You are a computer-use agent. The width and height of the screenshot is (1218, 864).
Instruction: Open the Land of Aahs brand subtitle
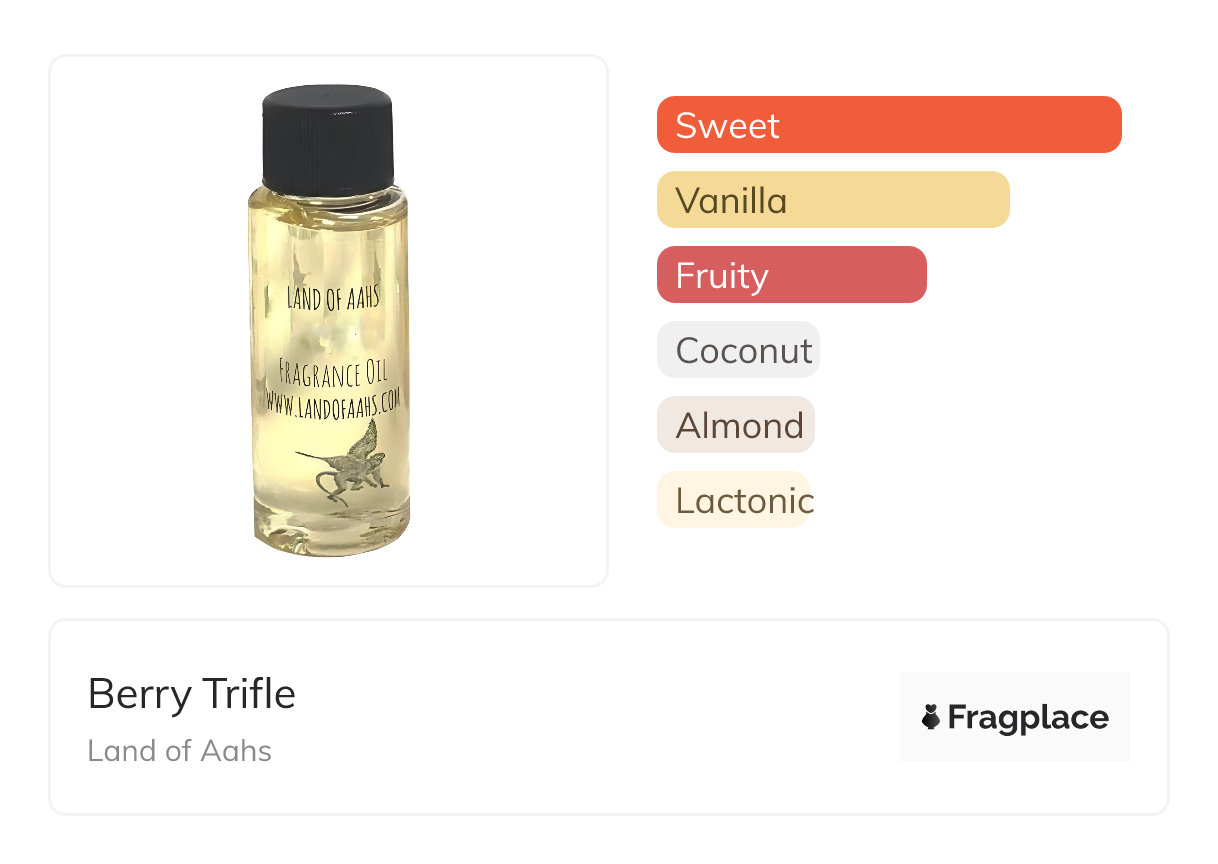point(180,750)
